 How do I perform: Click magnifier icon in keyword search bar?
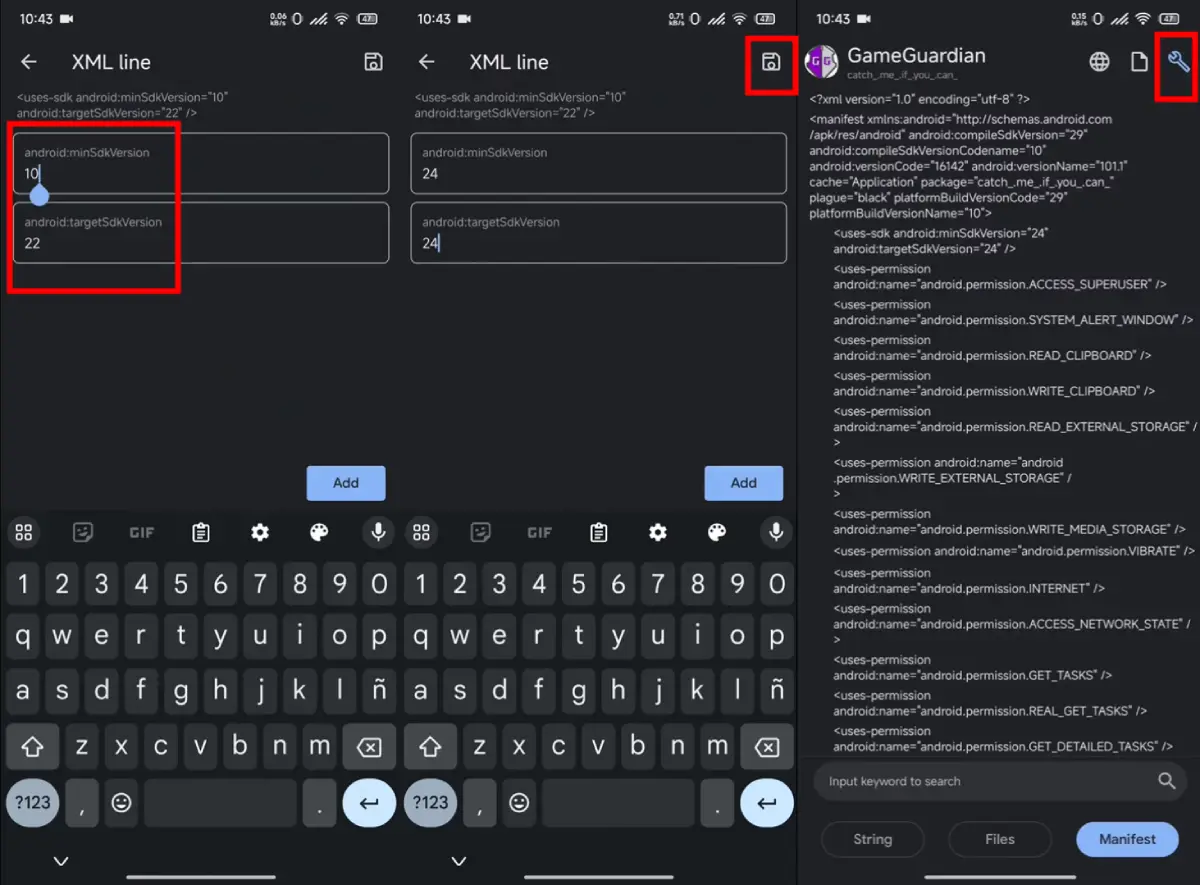tap(1166, 781)
